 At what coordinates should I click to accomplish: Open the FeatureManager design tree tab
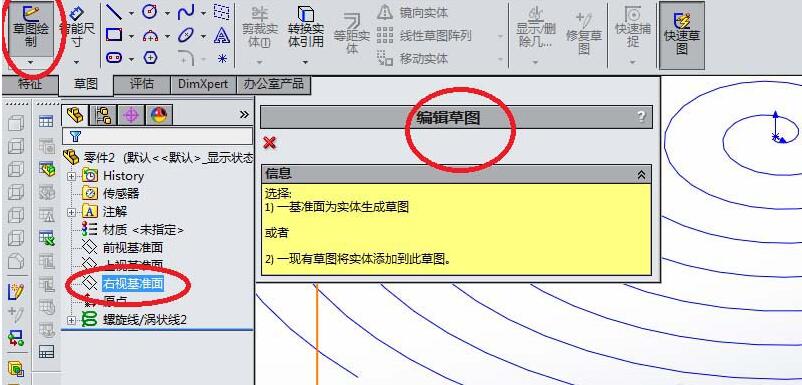(x=74, y=115)
